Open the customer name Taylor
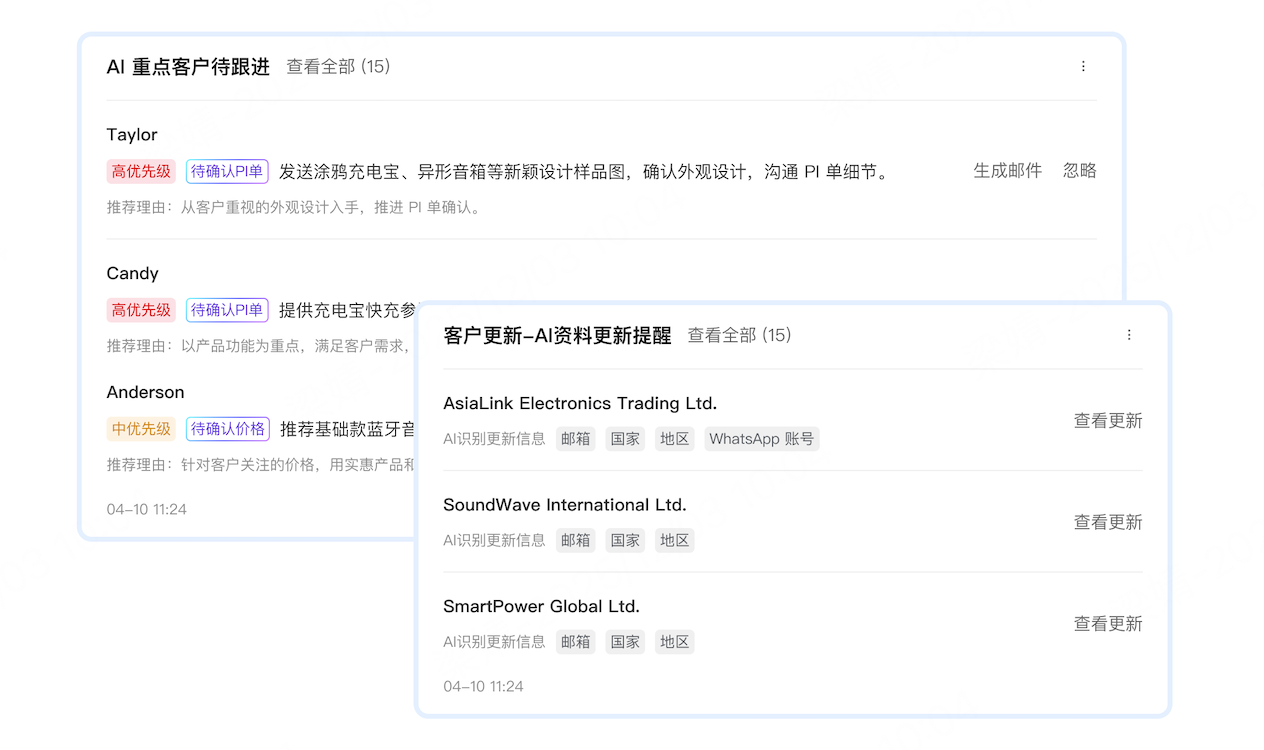This screenshot has height=750, width=1264. coord(132,135)
